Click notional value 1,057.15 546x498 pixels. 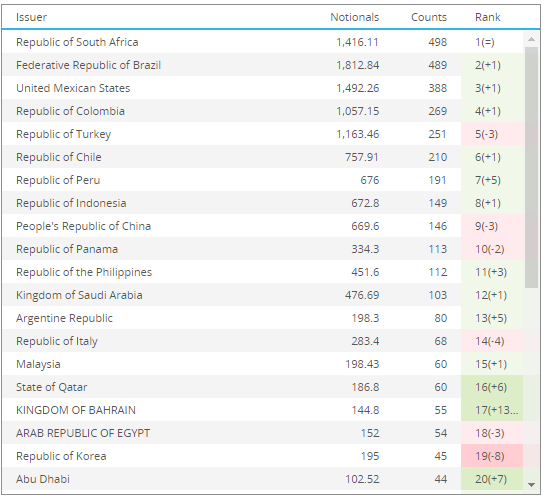click(x=357, y=111)
